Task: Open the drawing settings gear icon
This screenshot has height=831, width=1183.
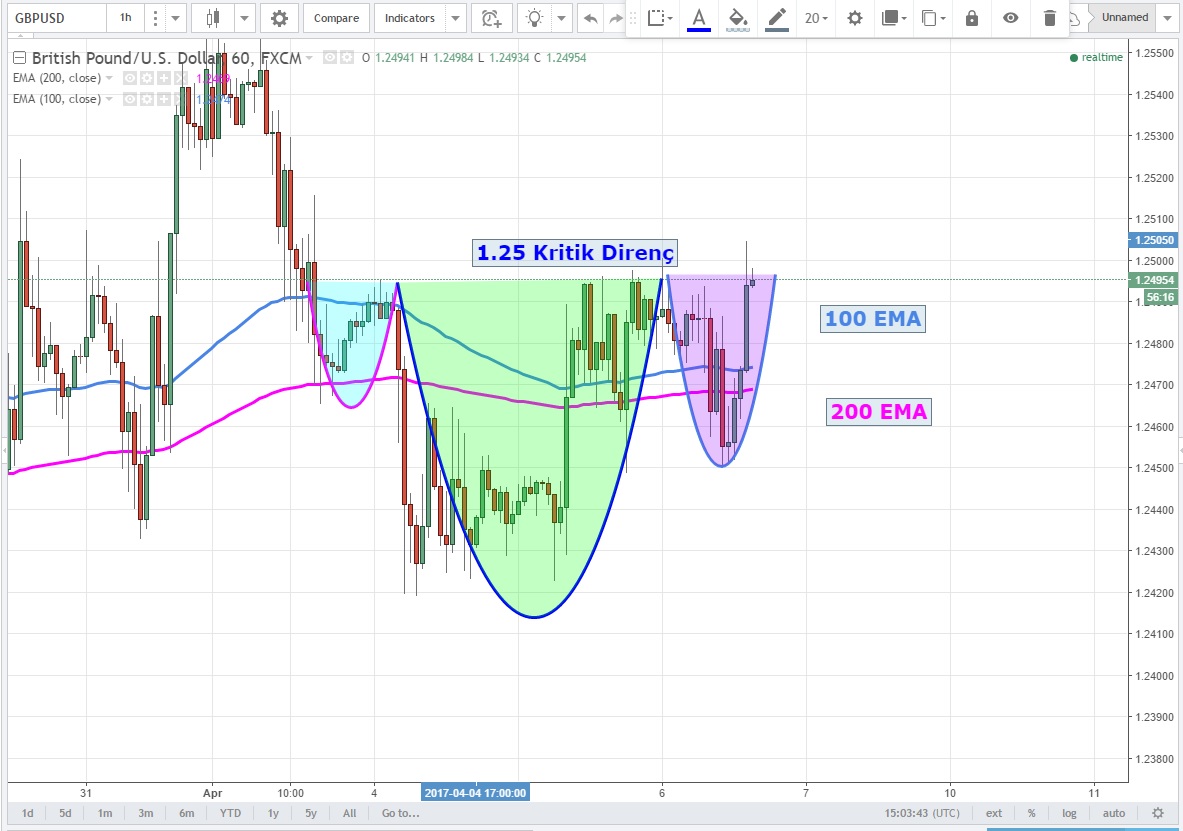Action: click(854, 18)
